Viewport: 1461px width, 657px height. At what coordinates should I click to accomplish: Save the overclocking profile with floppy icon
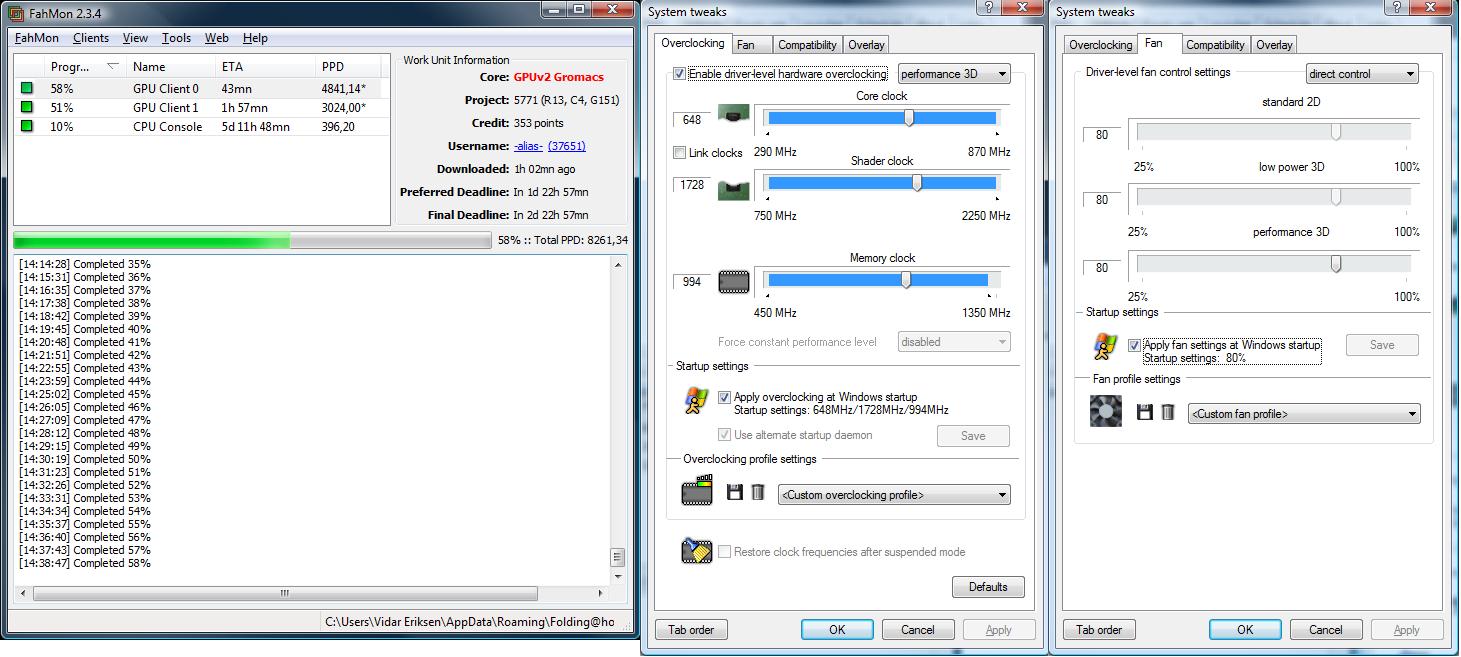coord(734,492)
